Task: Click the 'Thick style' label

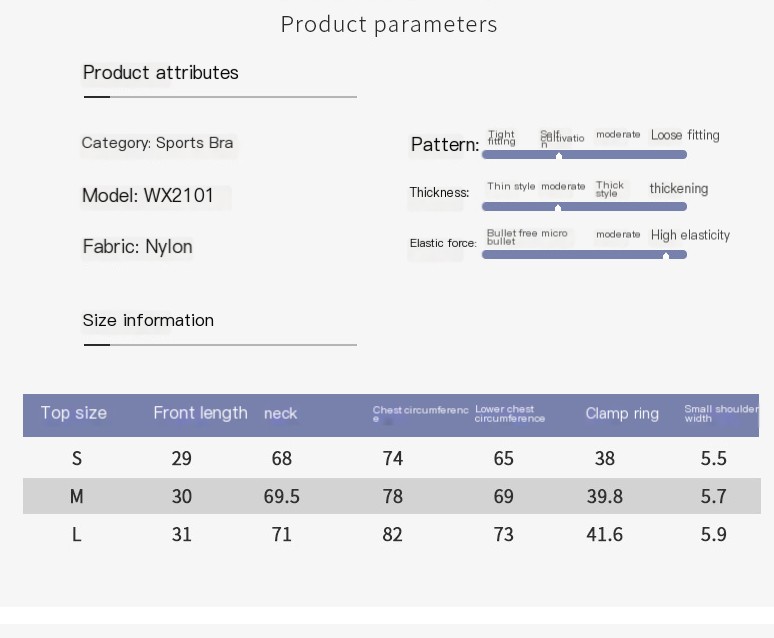Action: click(610, 189)
